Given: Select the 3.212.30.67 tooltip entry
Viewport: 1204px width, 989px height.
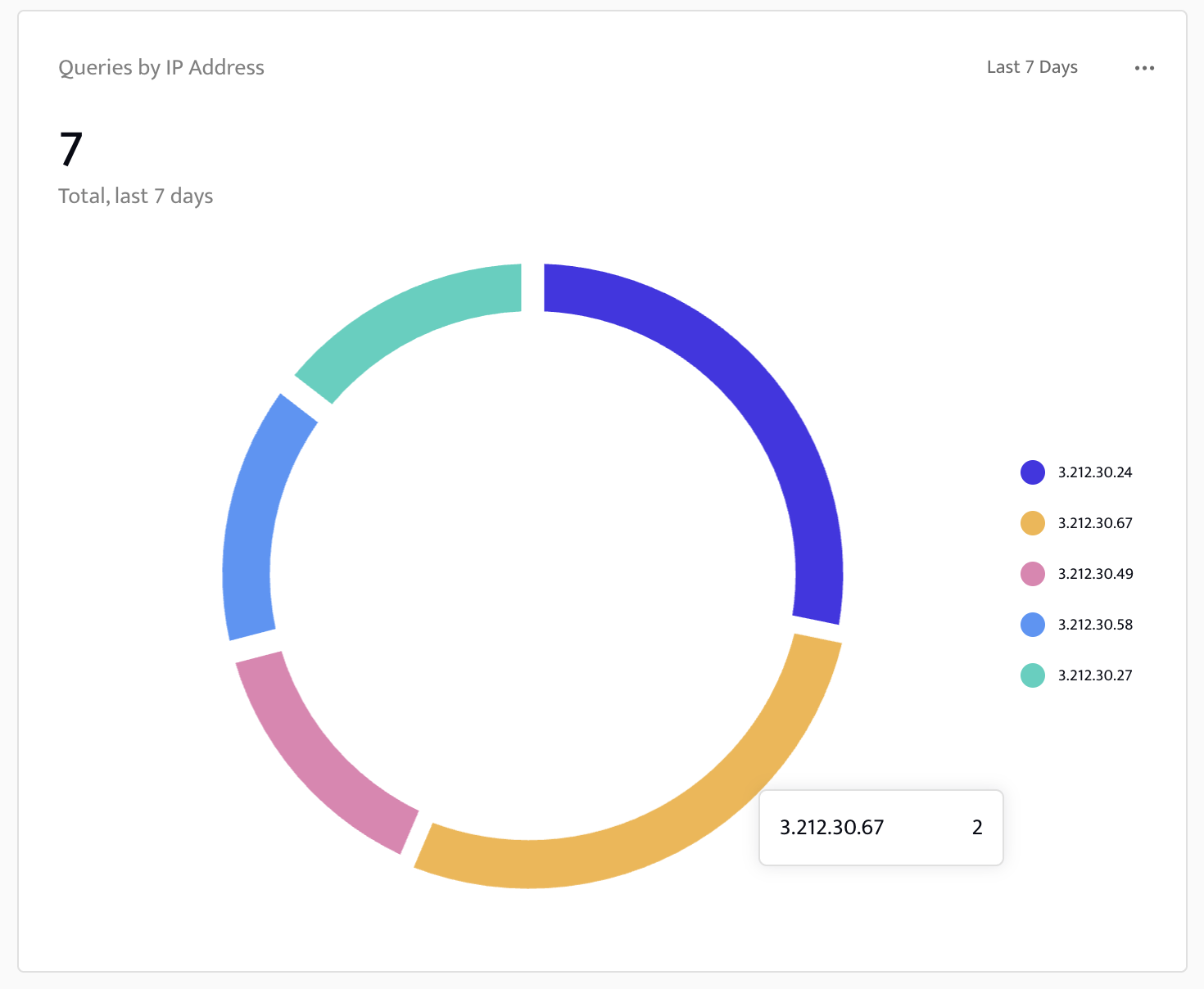Looking at the screenshot, I should tap(880, 828).
